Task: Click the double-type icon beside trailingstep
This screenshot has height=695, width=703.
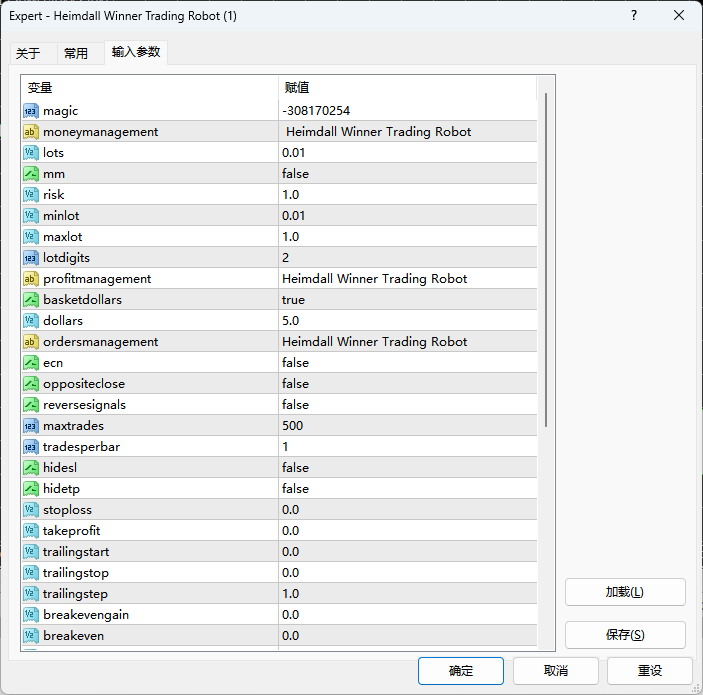Action: point(31,594)
